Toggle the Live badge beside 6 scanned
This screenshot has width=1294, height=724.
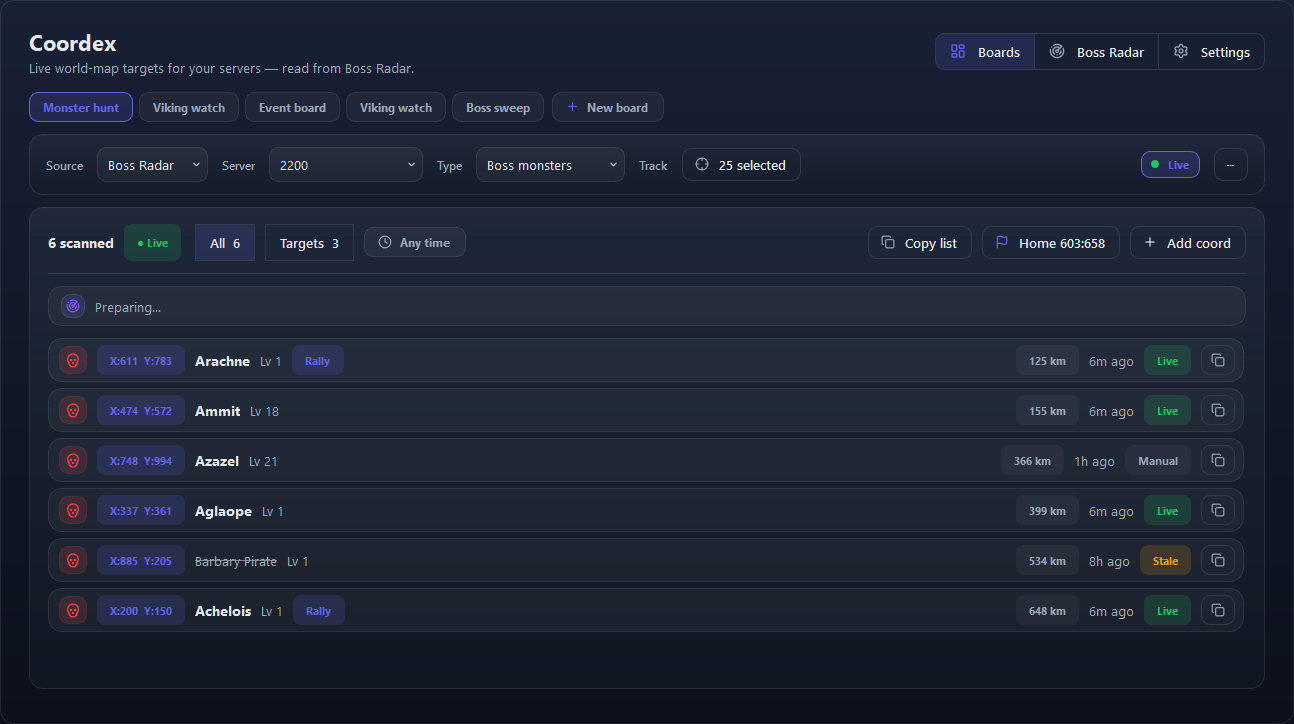pyautogui.click(x=152, y=243)
